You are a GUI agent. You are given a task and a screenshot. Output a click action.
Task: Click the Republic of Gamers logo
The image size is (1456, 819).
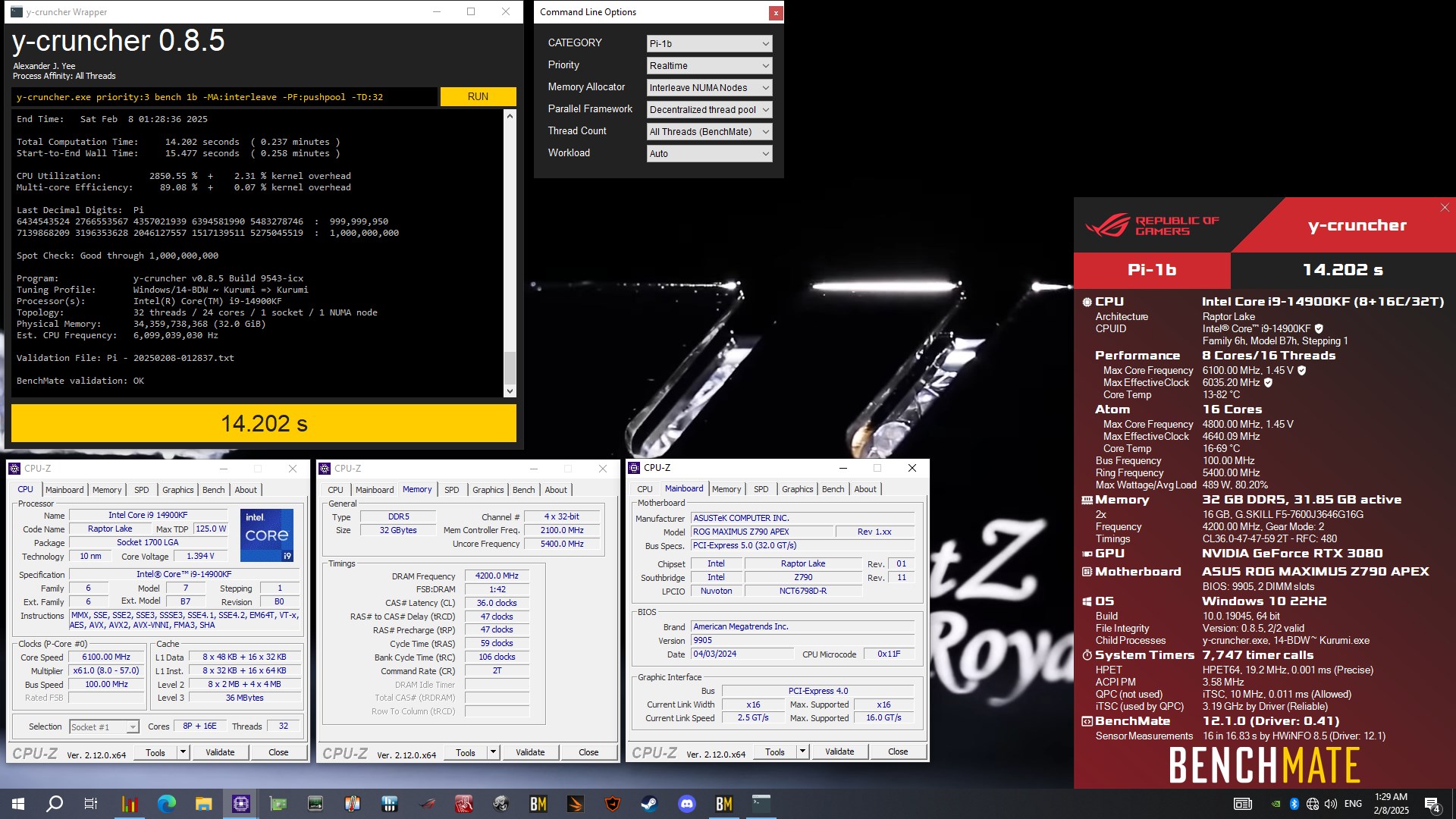coord(1153,225)
